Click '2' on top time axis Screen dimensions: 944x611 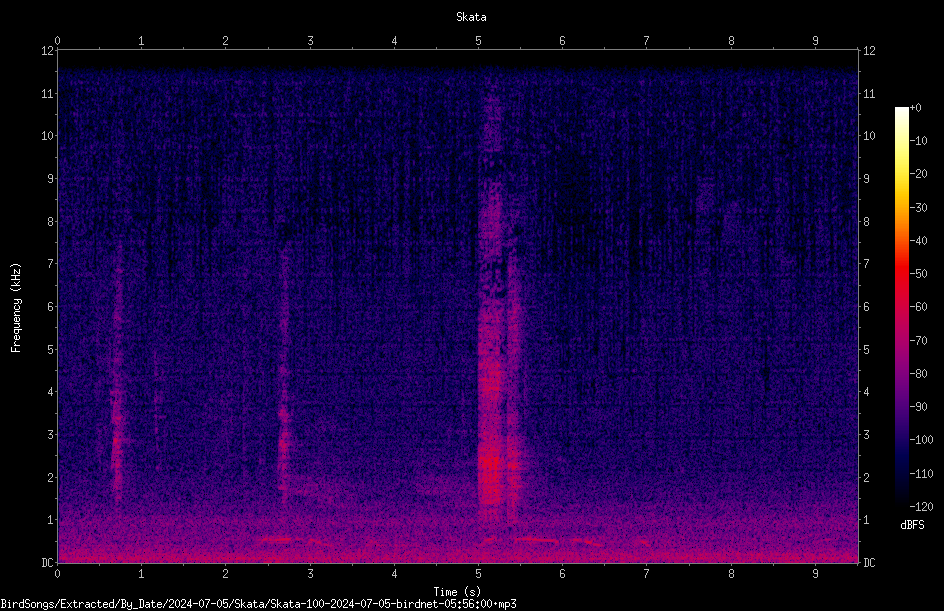pyautogui.click(x=226, y=40)
